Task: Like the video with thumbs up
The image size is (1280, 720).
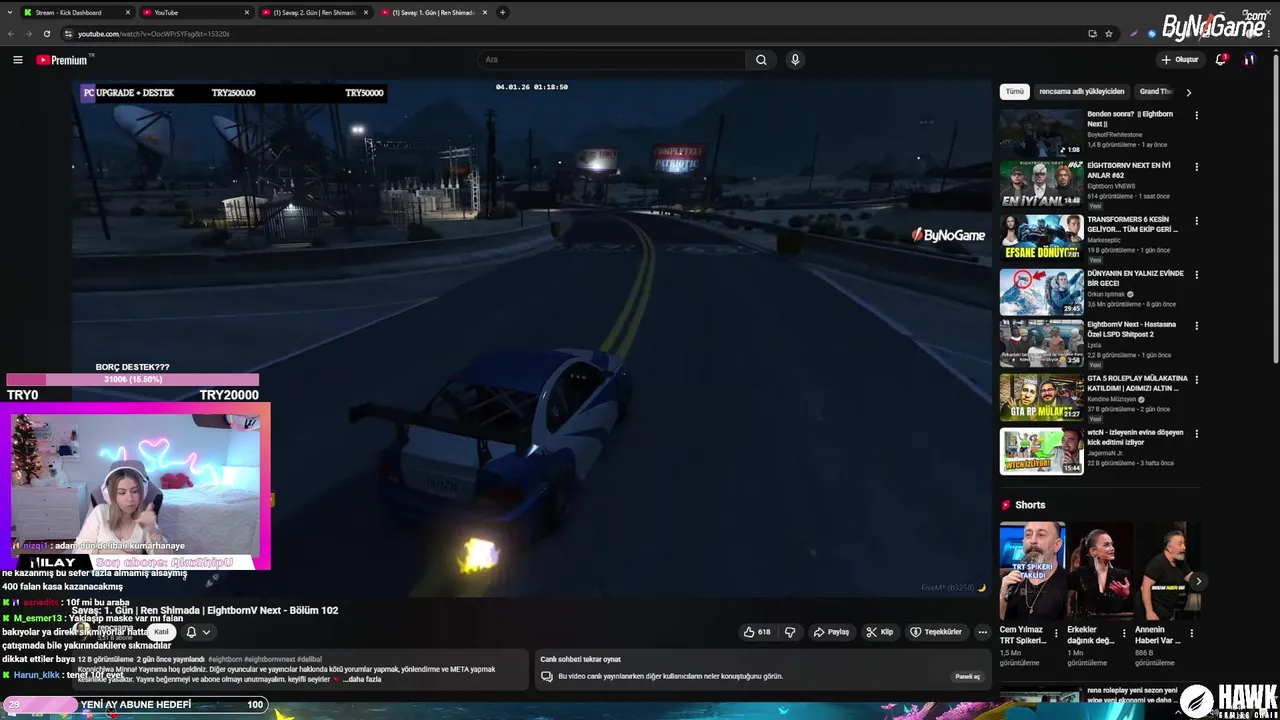Action: pos(757,632)
